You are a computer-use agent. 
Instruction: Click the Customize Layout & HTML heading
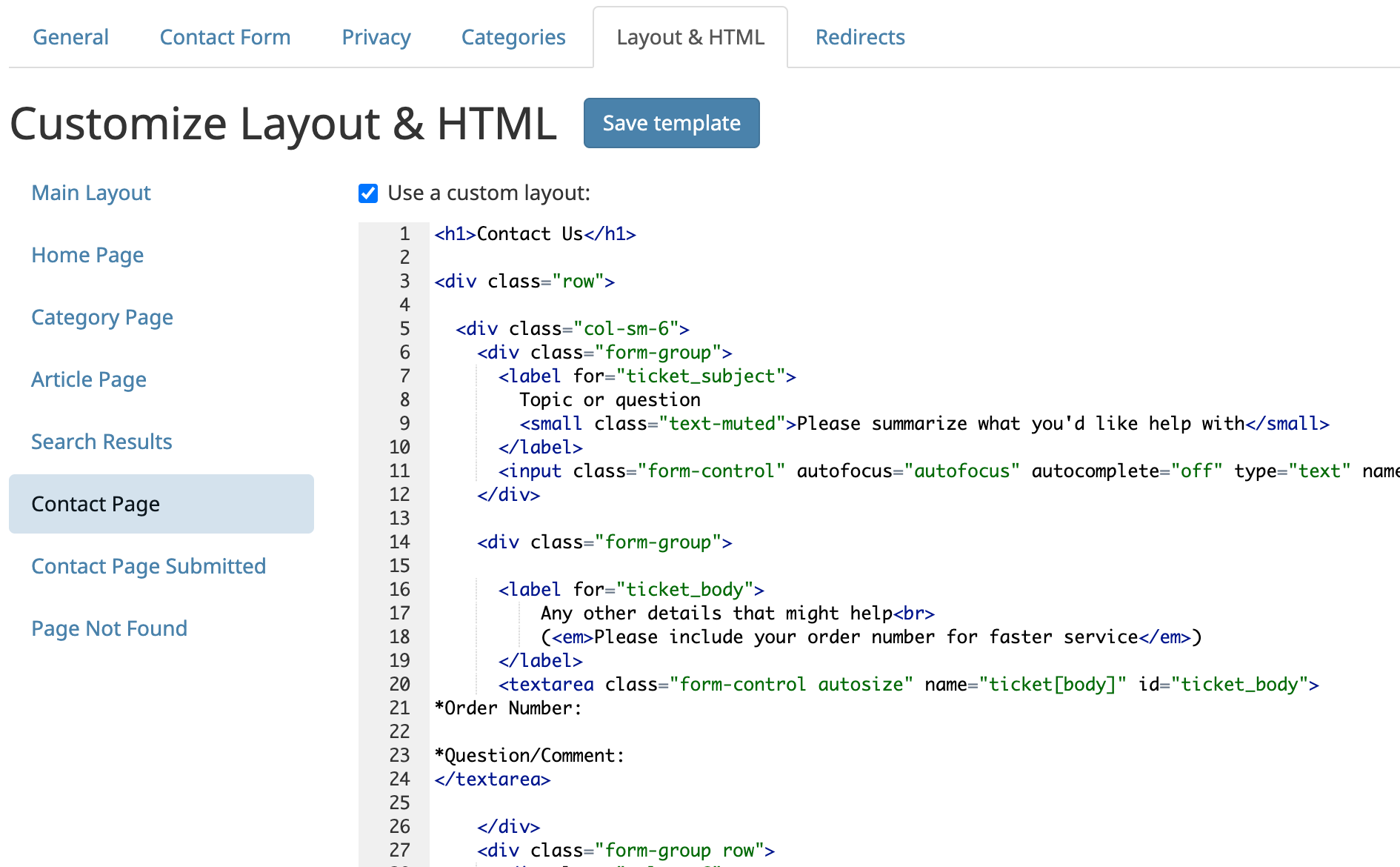point(284,123)
